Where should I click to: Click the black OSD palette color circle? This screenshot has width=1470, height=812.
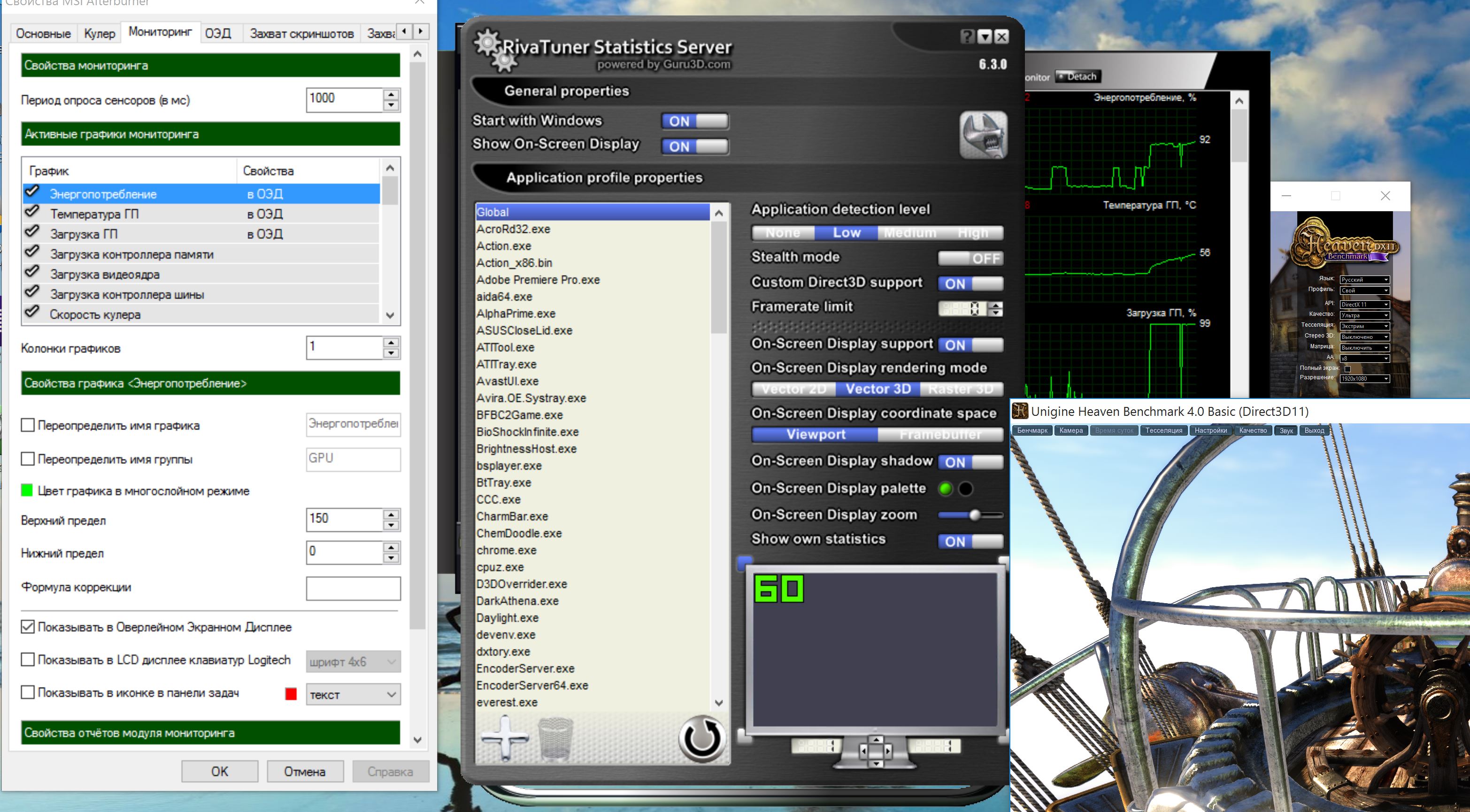pos(966,489)
